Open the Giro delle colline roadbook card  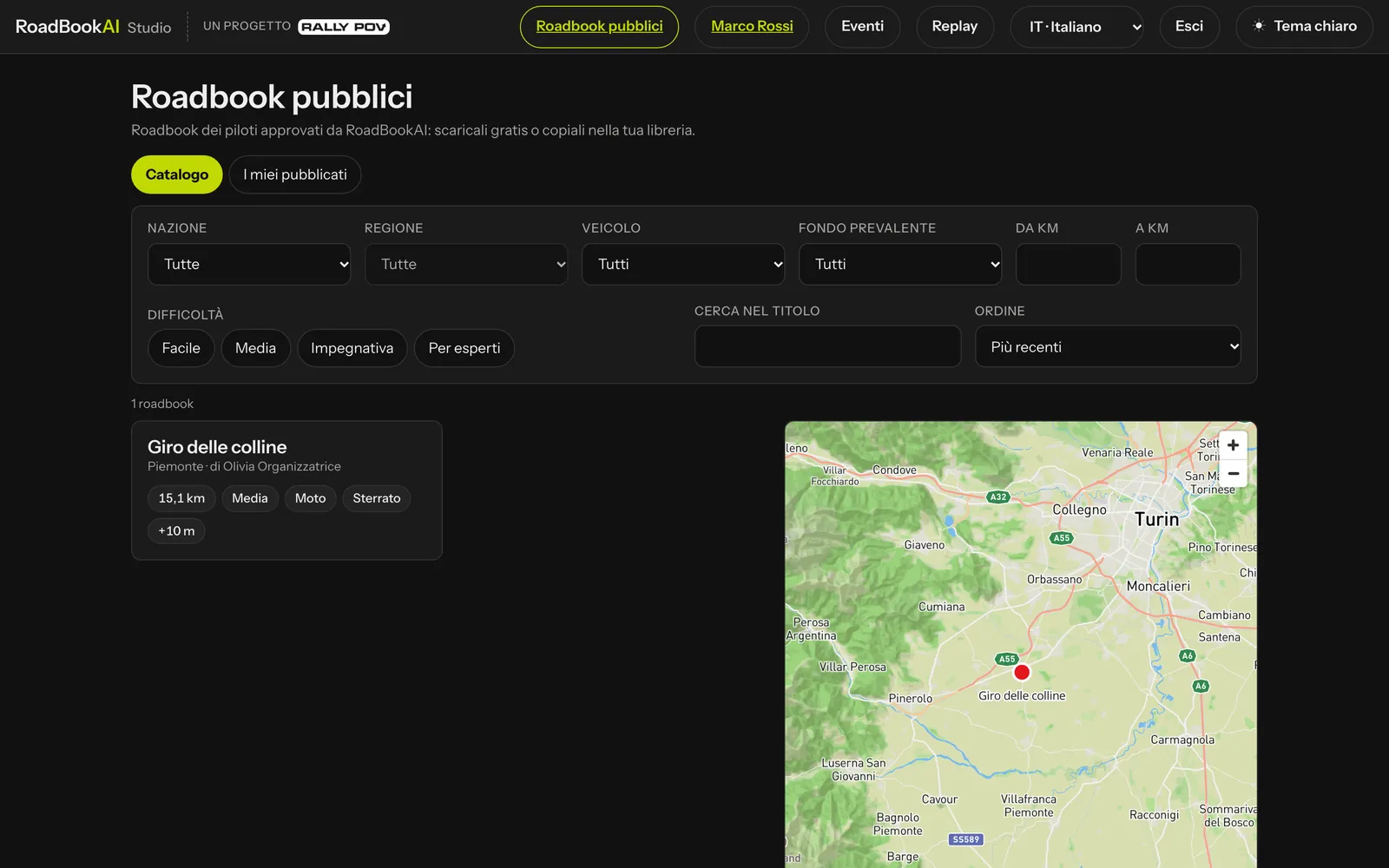[286, 490]
